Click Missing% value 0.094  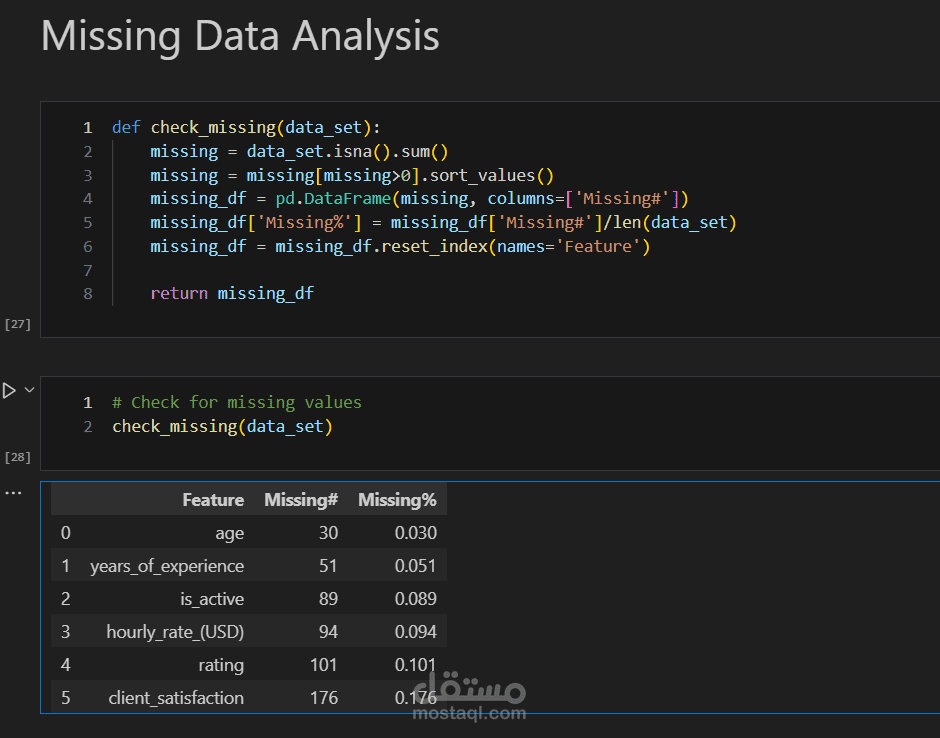[415, 632]
